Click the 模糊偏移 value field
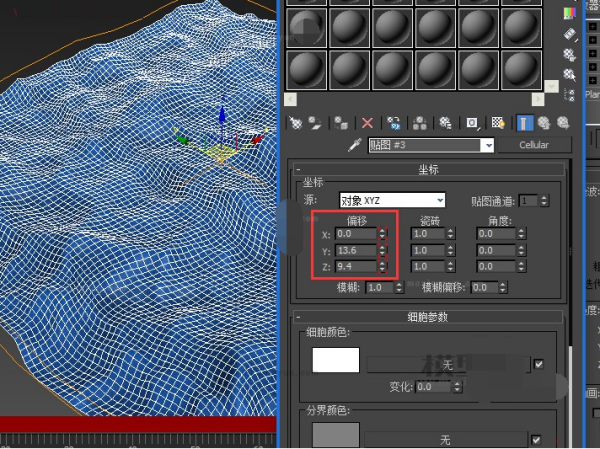600x449 pixels. [x=484, y=287]
